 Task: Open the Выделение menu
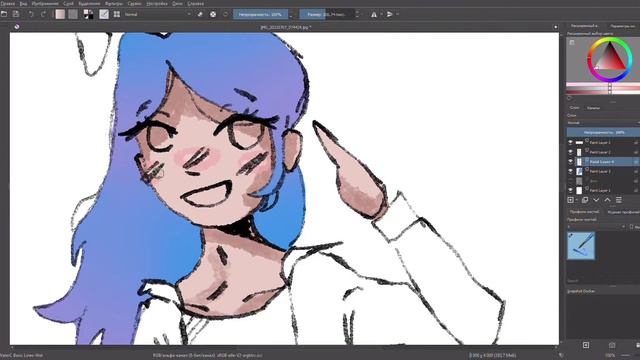tap(89, 3)
